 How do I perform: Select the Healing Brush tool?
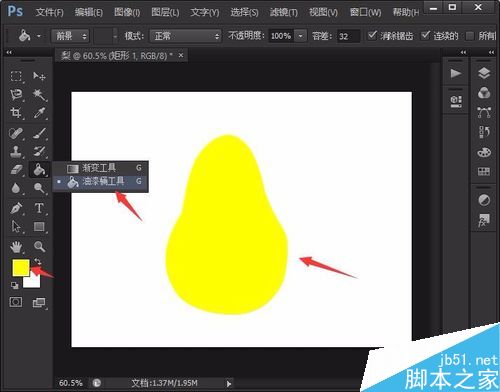click(x=16, y=134)
